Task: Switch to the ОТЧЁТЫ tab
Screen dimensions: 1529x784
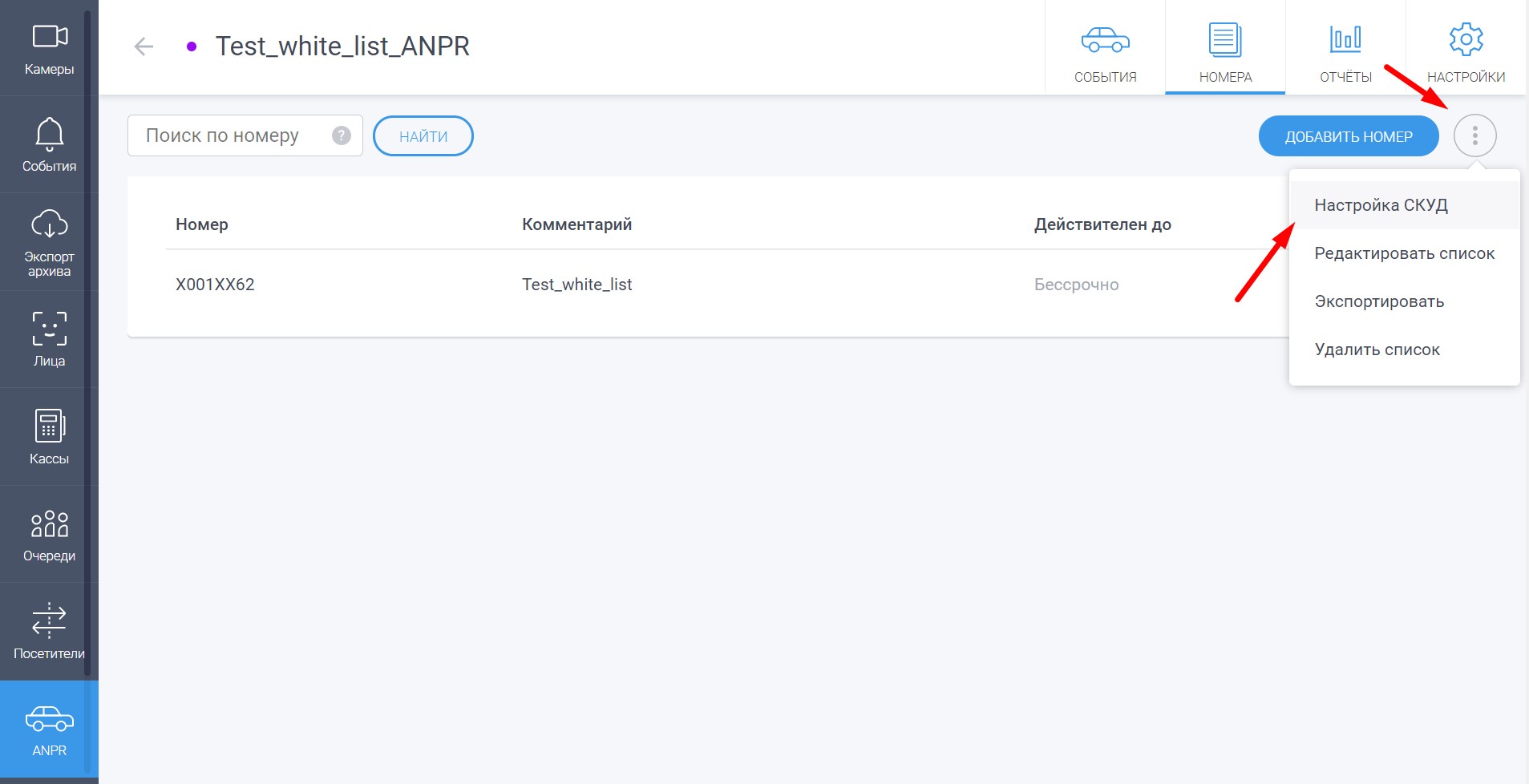Action: pyautogui.click(x=1345, y=48)
